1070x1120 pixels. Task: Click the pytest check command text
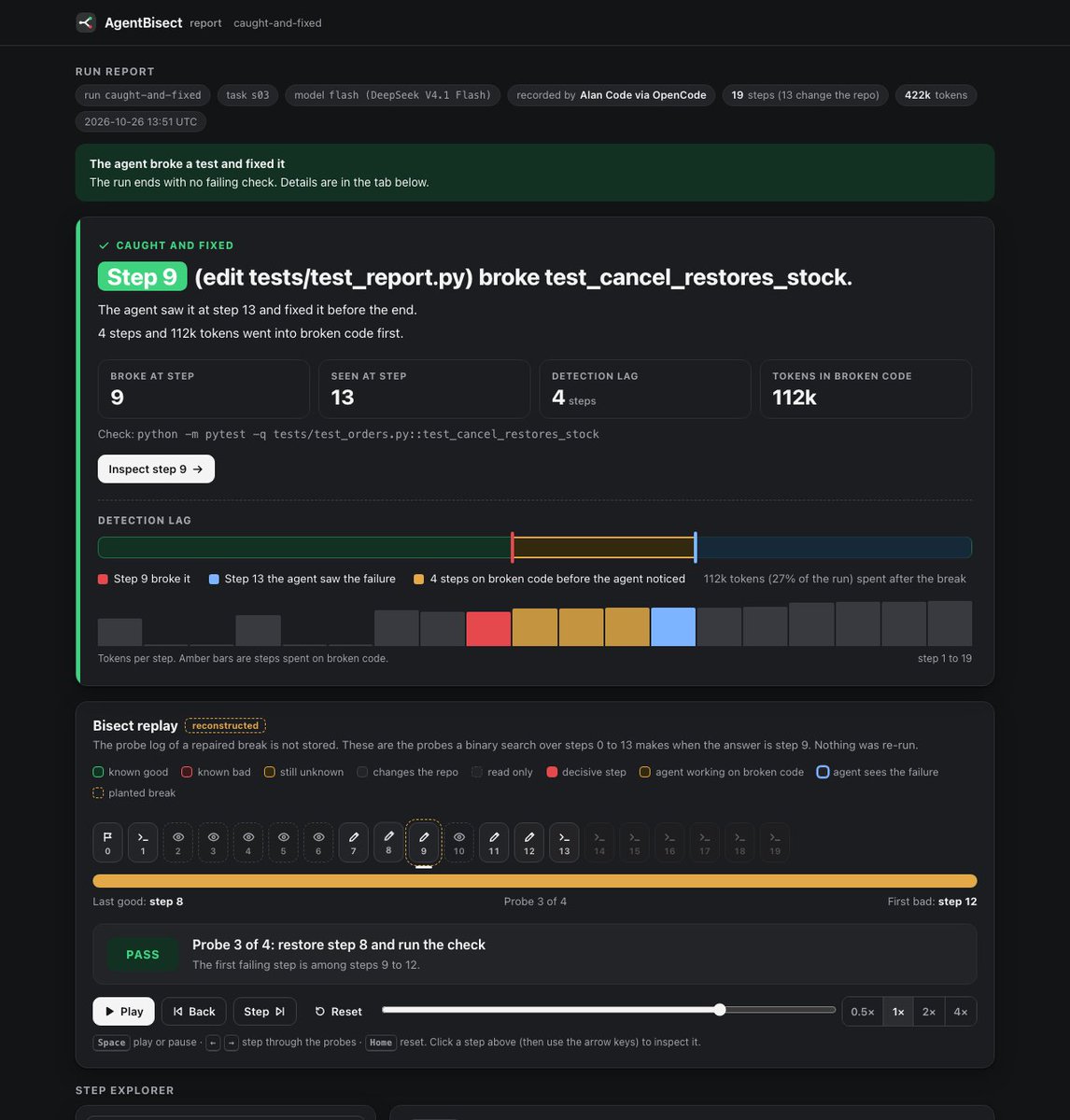pyautogui.click(x=368, y=434)
